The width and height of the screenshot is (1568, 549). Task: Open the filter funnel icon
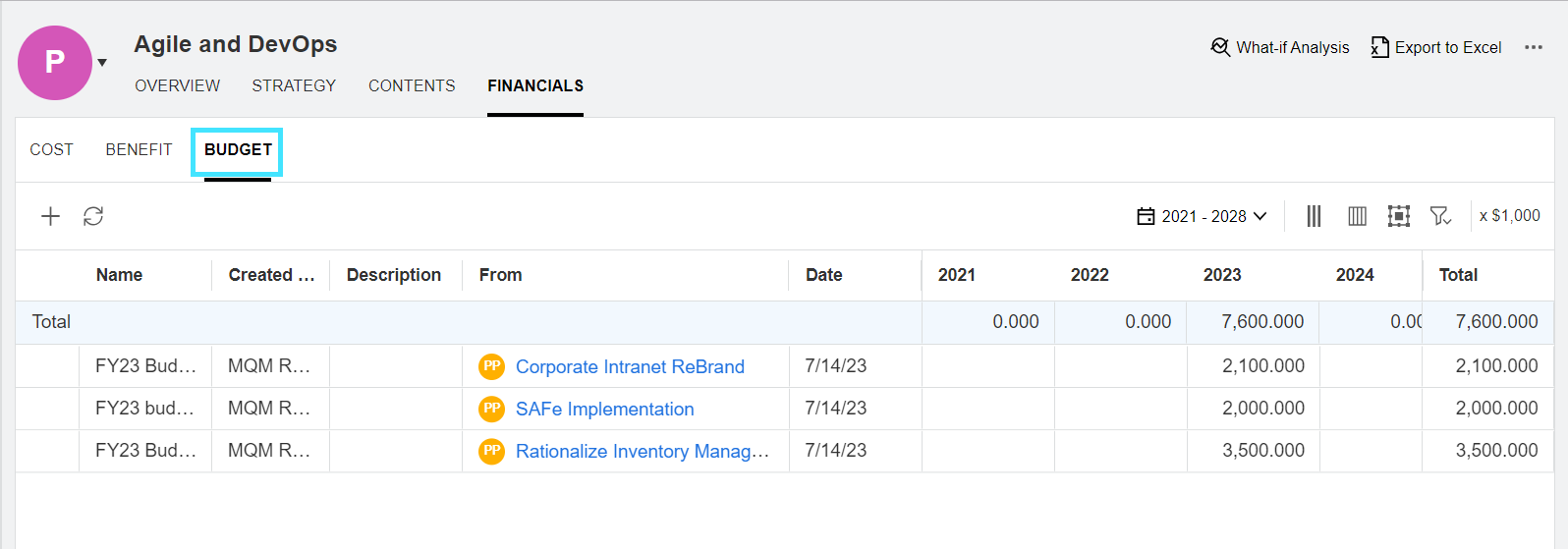[x=1440, y=216]
